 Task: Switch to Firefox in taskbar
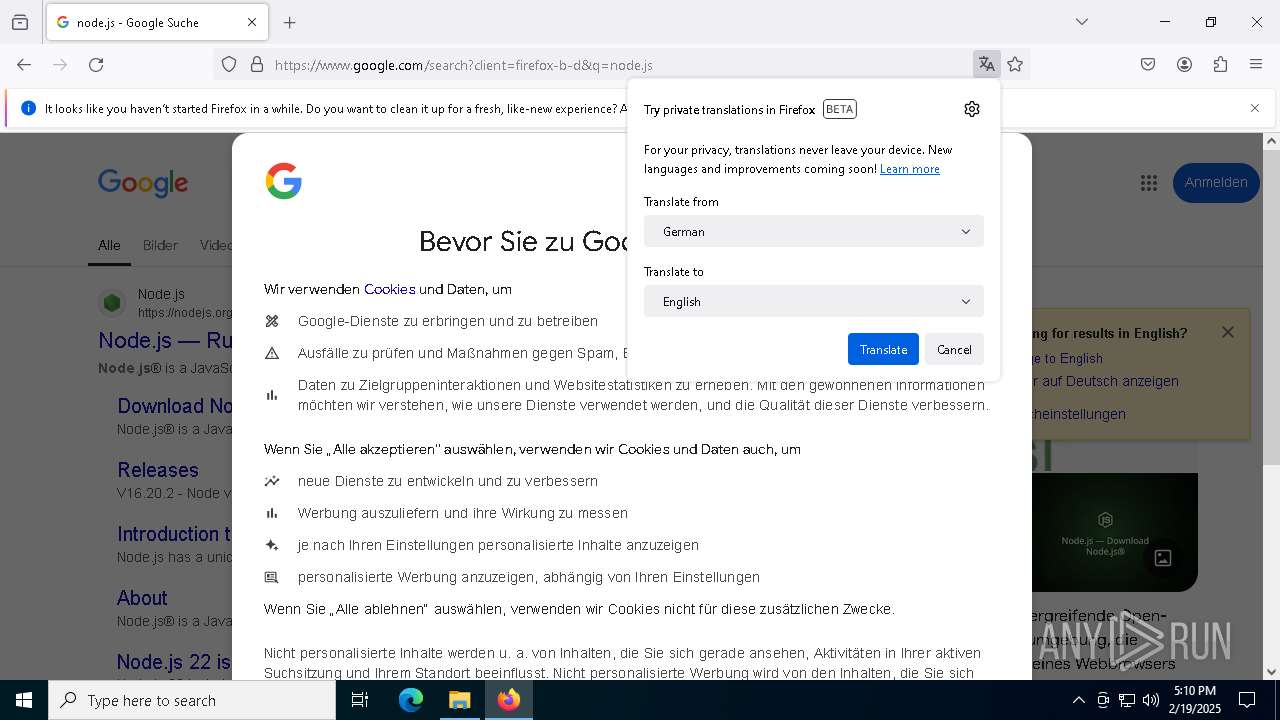[x=509, y=700]
